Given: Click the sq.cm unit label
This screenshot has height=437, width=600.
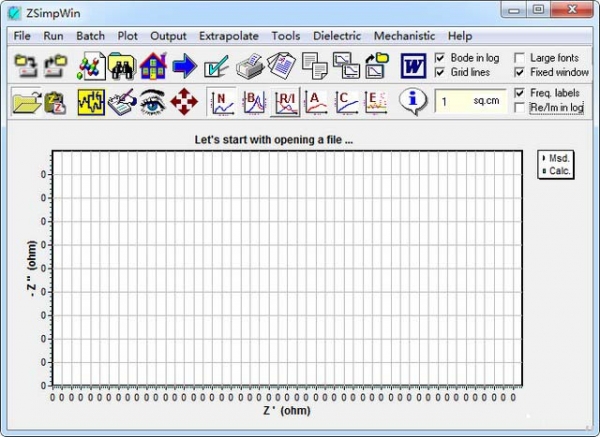Looking at the screenshot, I should [486, 101].
